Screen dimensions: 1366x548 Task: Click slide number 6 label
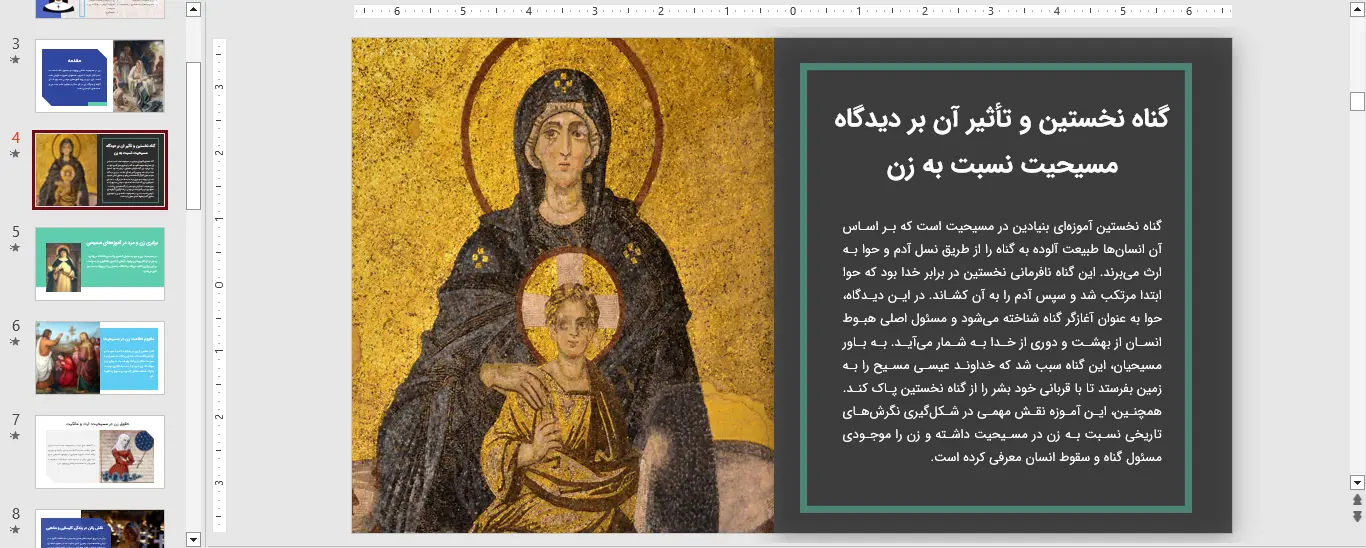[15, 326]
